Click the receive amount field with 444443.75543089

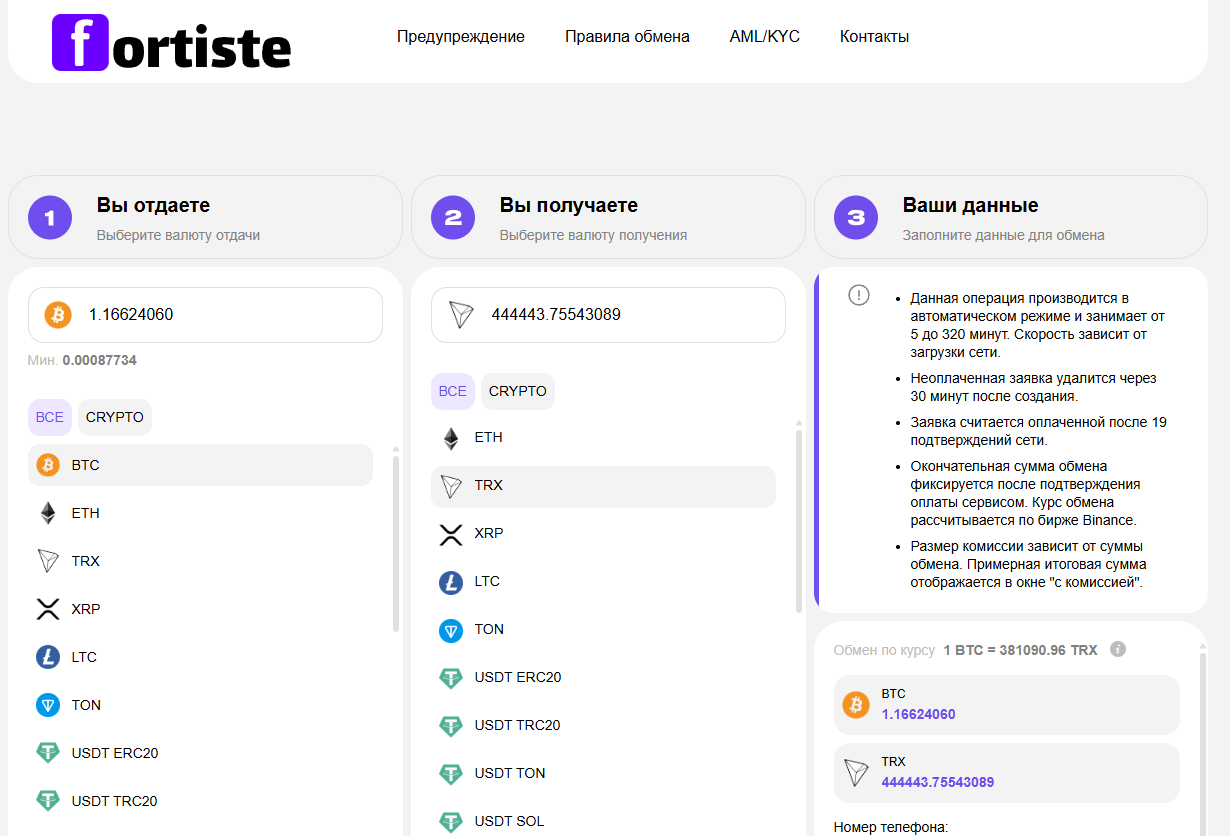click(x=608, y=315)
